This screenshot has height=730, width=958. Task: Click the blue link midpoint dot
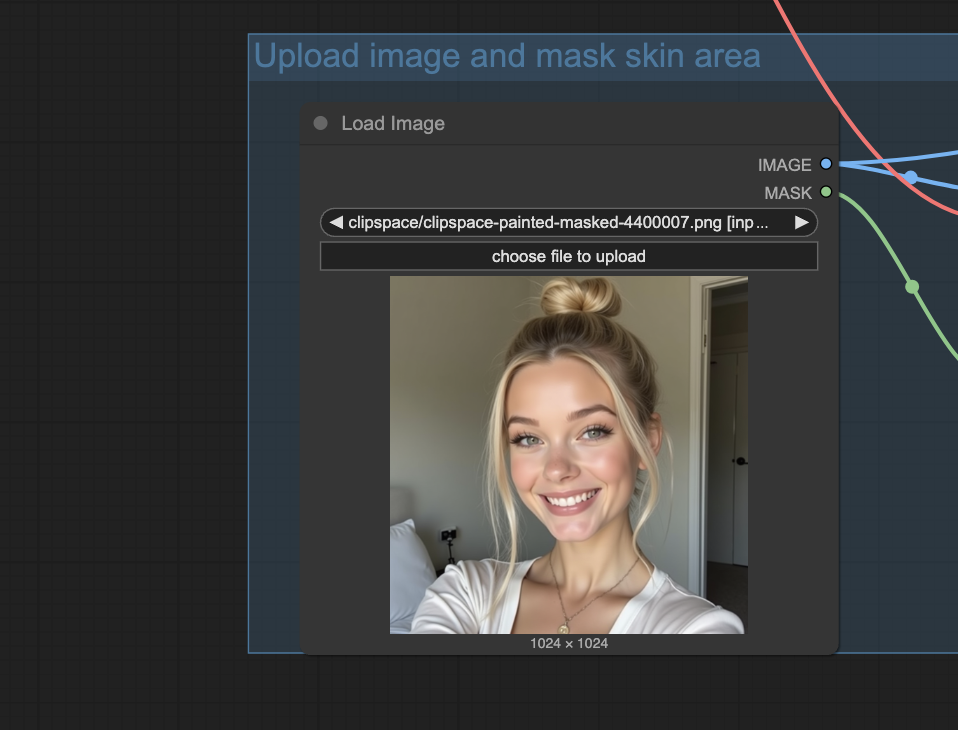(911, 177)
